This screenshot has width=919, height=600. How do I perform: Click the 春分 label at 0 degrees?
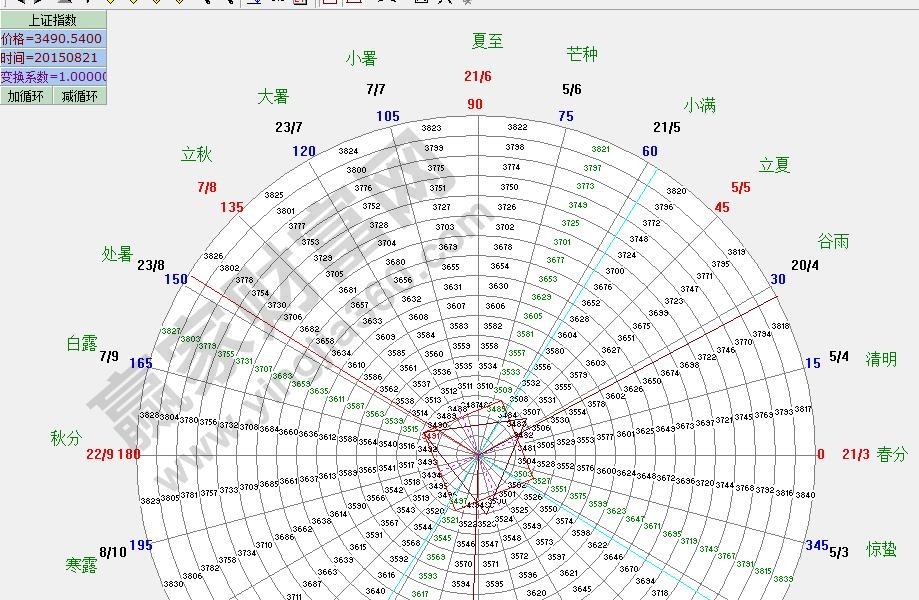(892, 455)
